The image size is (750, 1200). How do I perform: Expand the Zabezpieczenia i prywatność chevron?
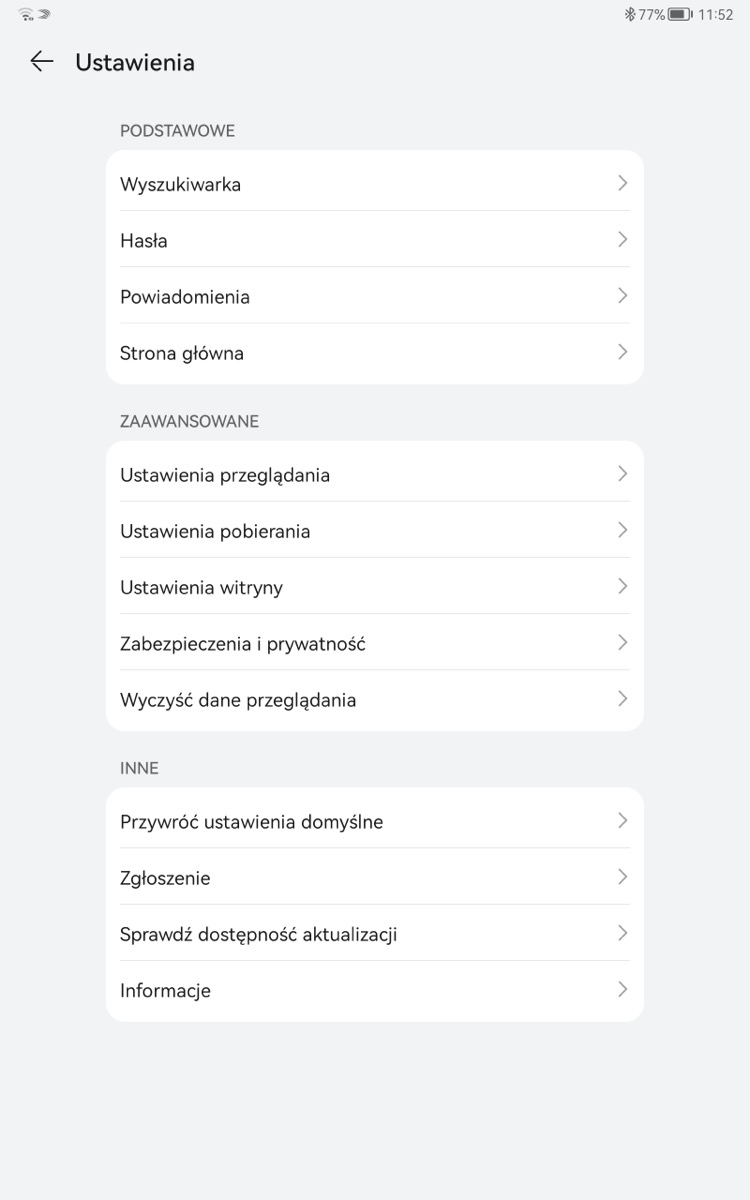(x=622, y=642)
